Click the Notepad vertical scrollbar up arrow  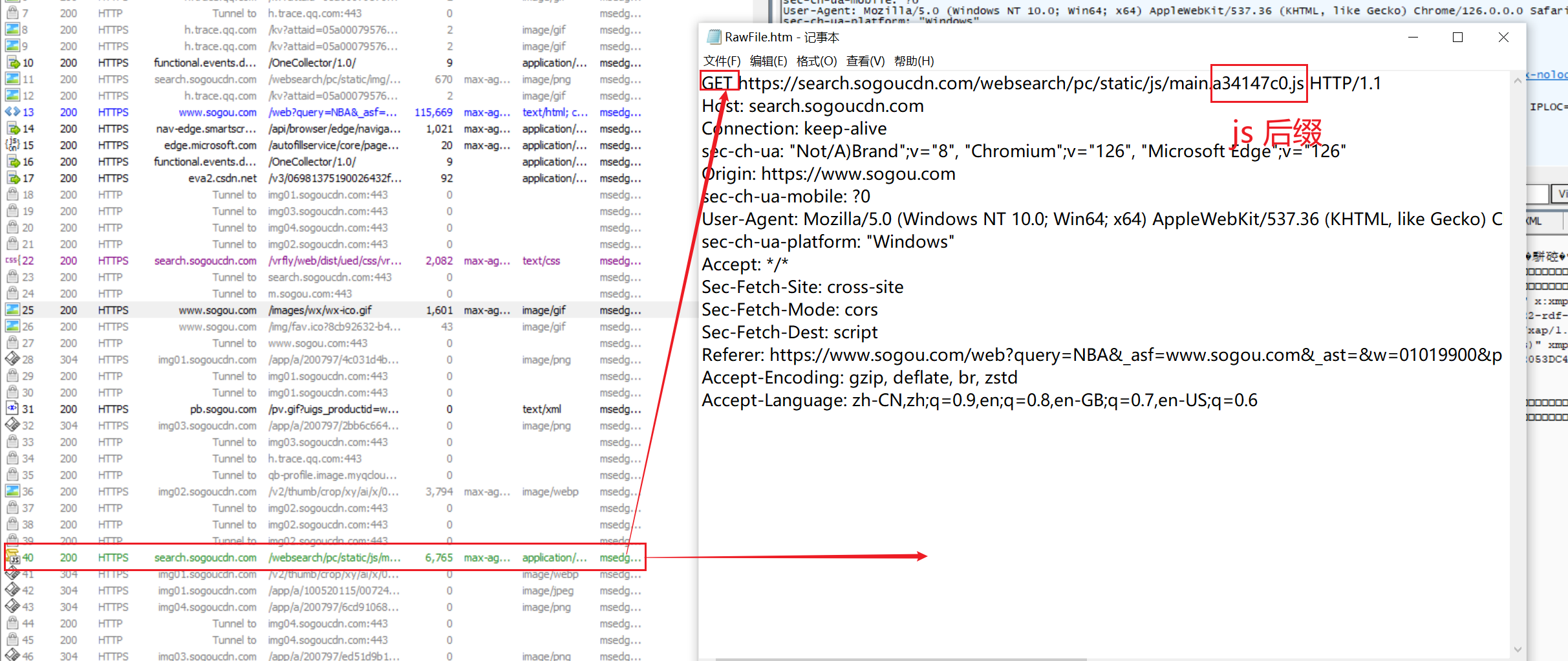click(1518, 81)
